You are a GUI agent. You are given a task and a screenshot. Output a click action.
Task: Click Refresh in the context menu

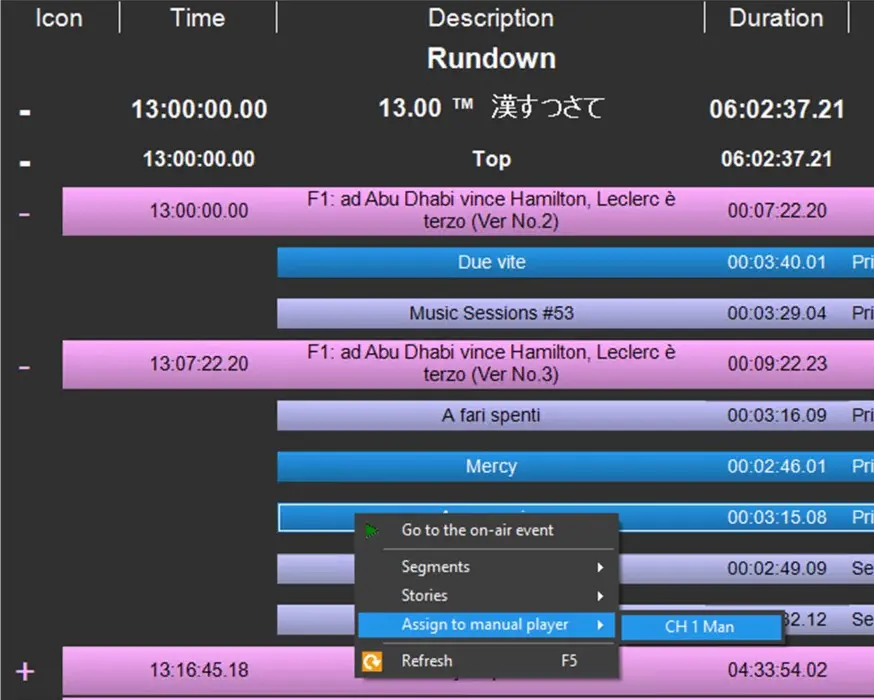tap(427, 661)
